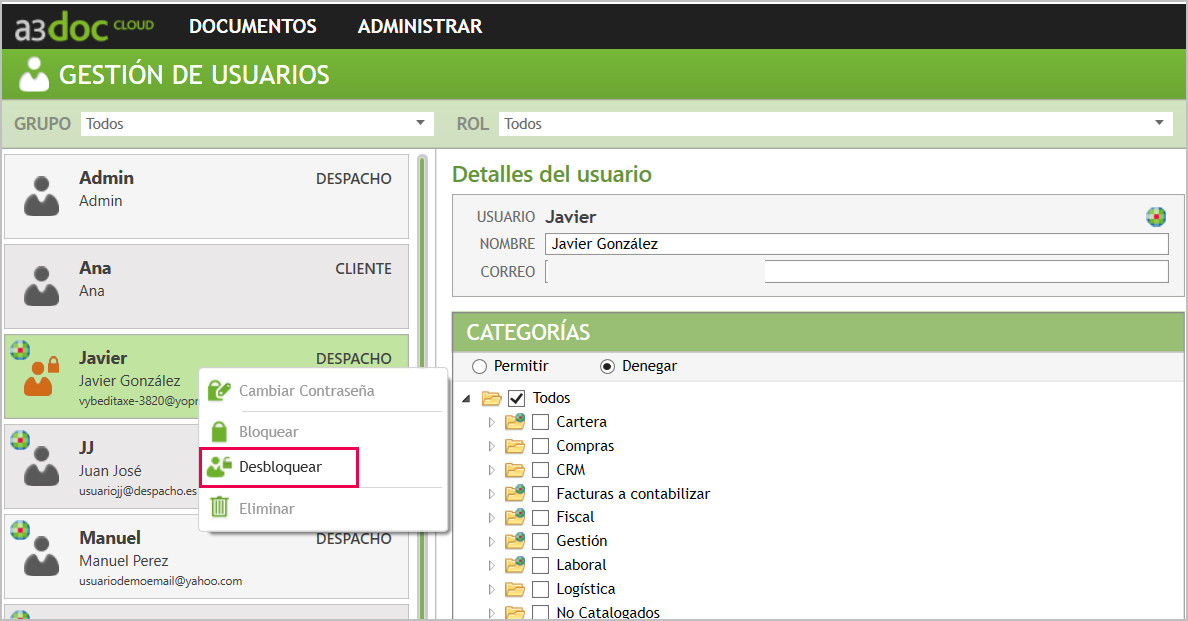This screenshot has height=621, width=1188.
Task: Click the Bloquear padlock icon
Action: point(219,432)
